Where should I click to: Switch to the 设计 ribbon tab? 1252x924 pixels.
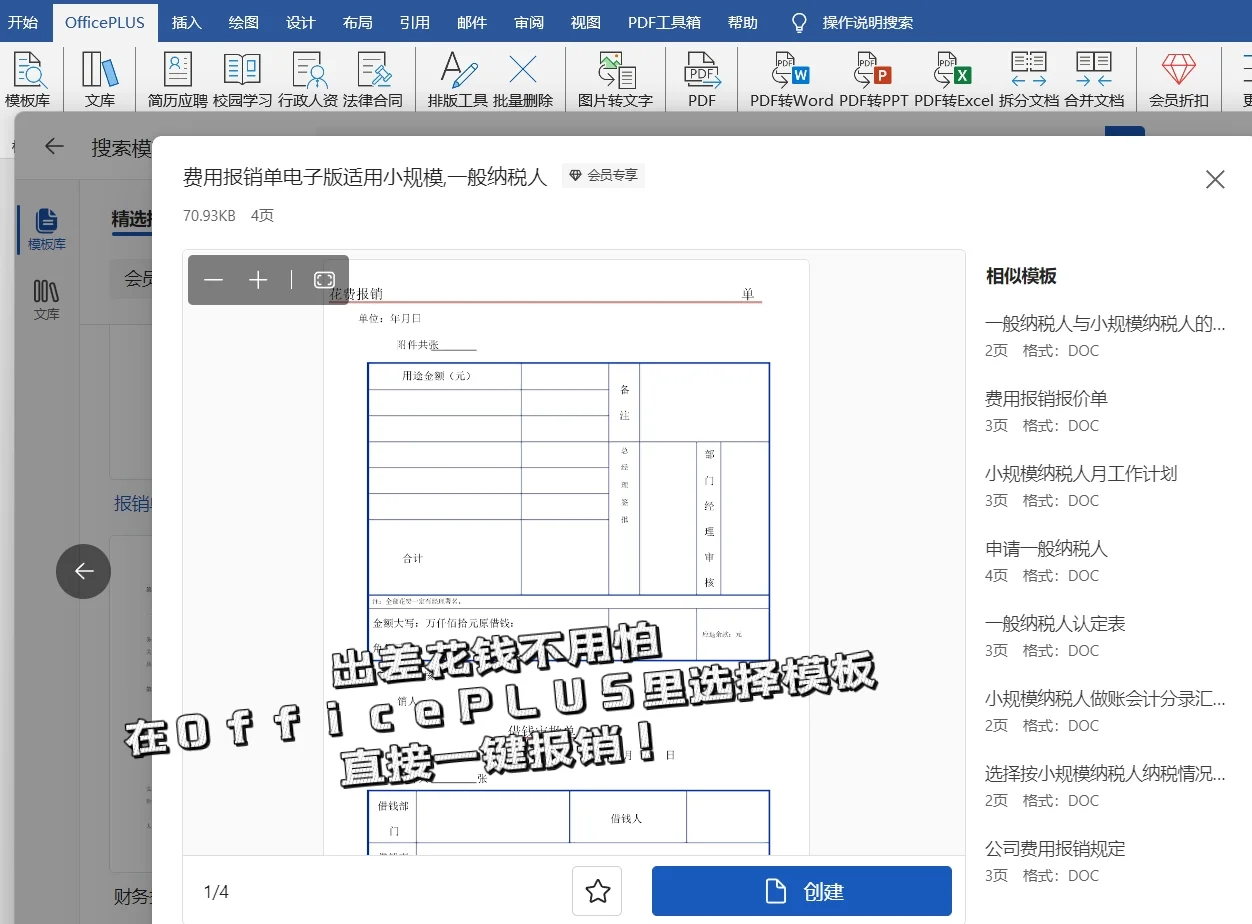coord(300,22)
